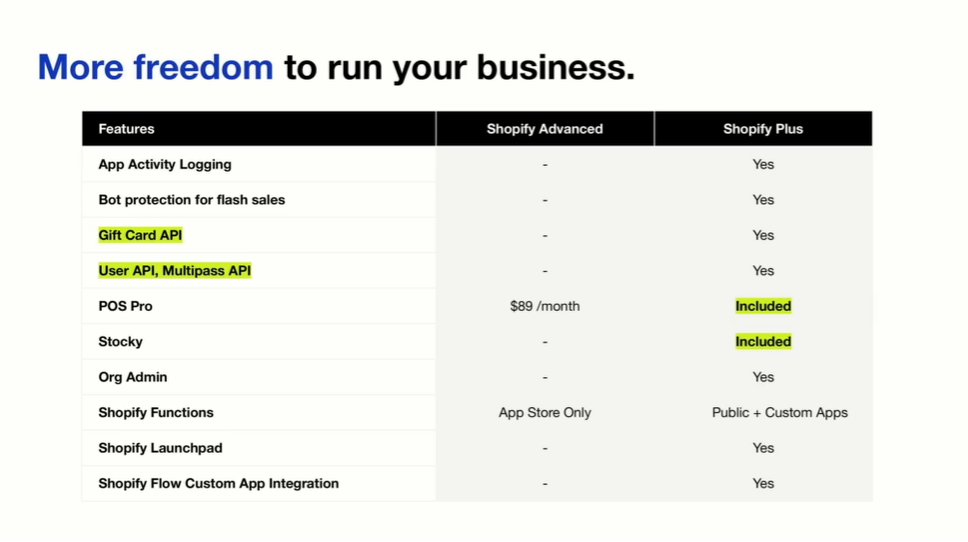Screen dimensions: 968x542
Task: Click 'Yes' in Org Admin row
Action: point(763,377)
